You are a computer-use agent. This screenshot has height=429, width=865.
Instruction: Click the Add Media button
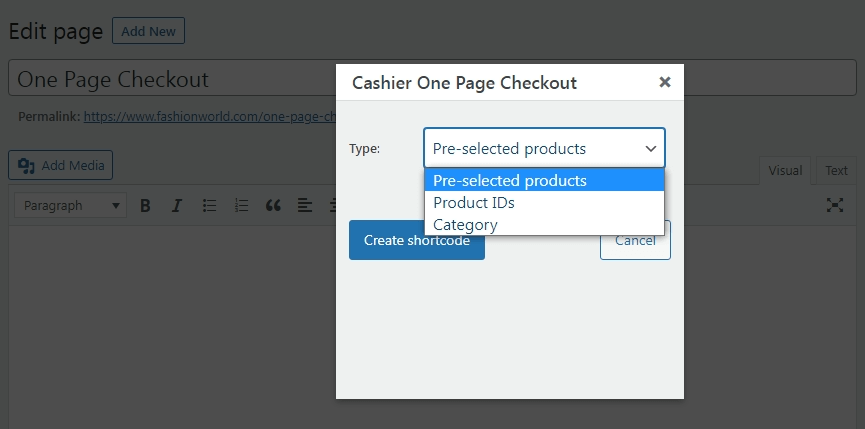coord(61,165)
